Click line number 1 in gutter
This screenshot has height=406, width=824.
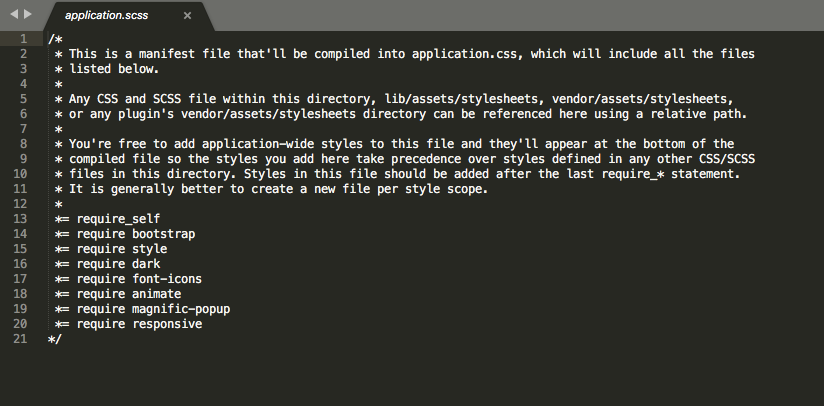(22, 39)
